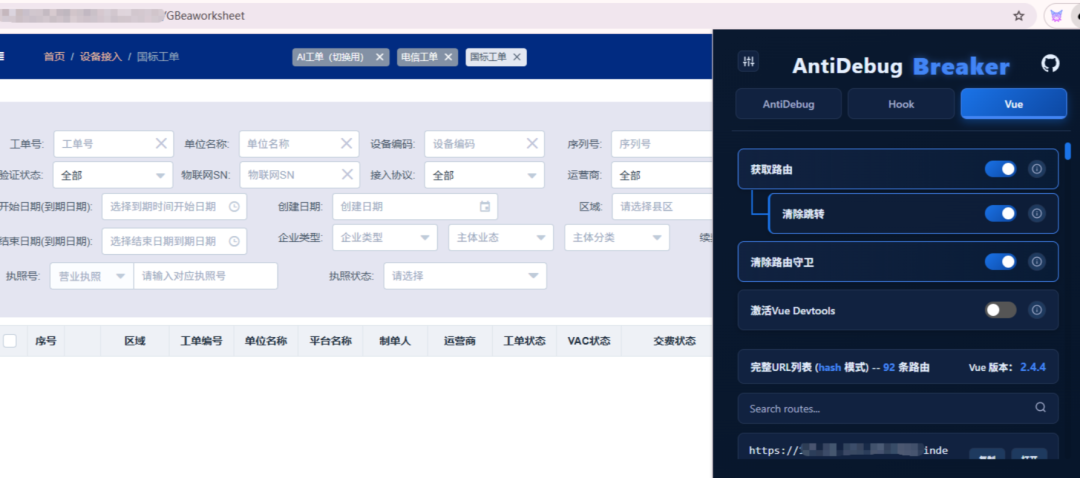Click the 交费状态 column header
Image resolution: width=1080 pixels, height=478 pixels.
tap(674, 341)
